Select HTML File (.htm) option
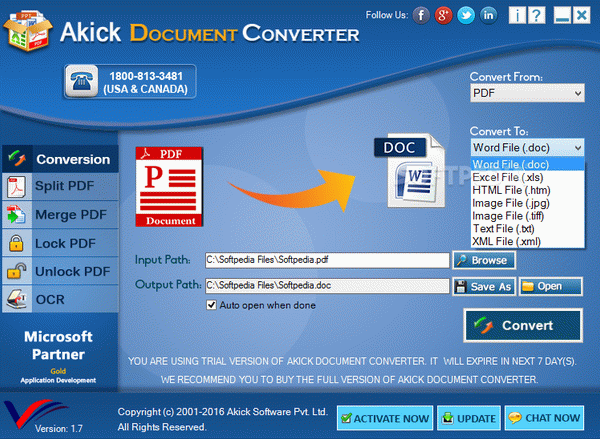600x439 pixels. 527,190
